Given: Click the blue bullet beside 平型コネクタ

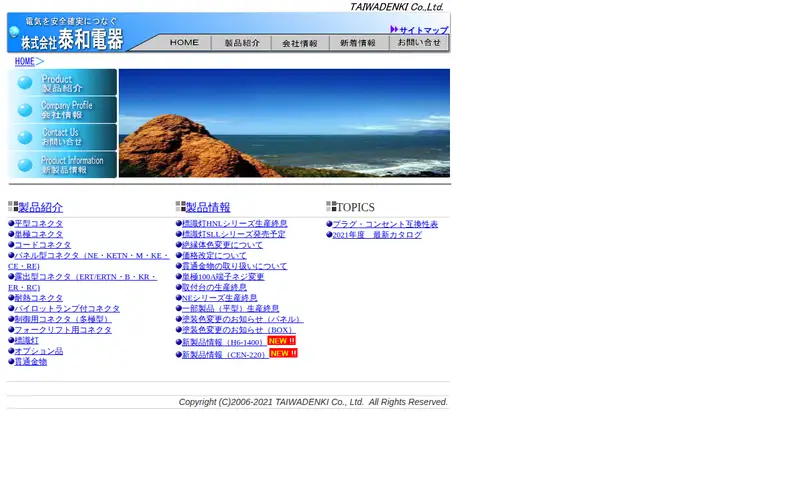Looking at the screenshot, I should pyautogui.click(x=11, y=223).
